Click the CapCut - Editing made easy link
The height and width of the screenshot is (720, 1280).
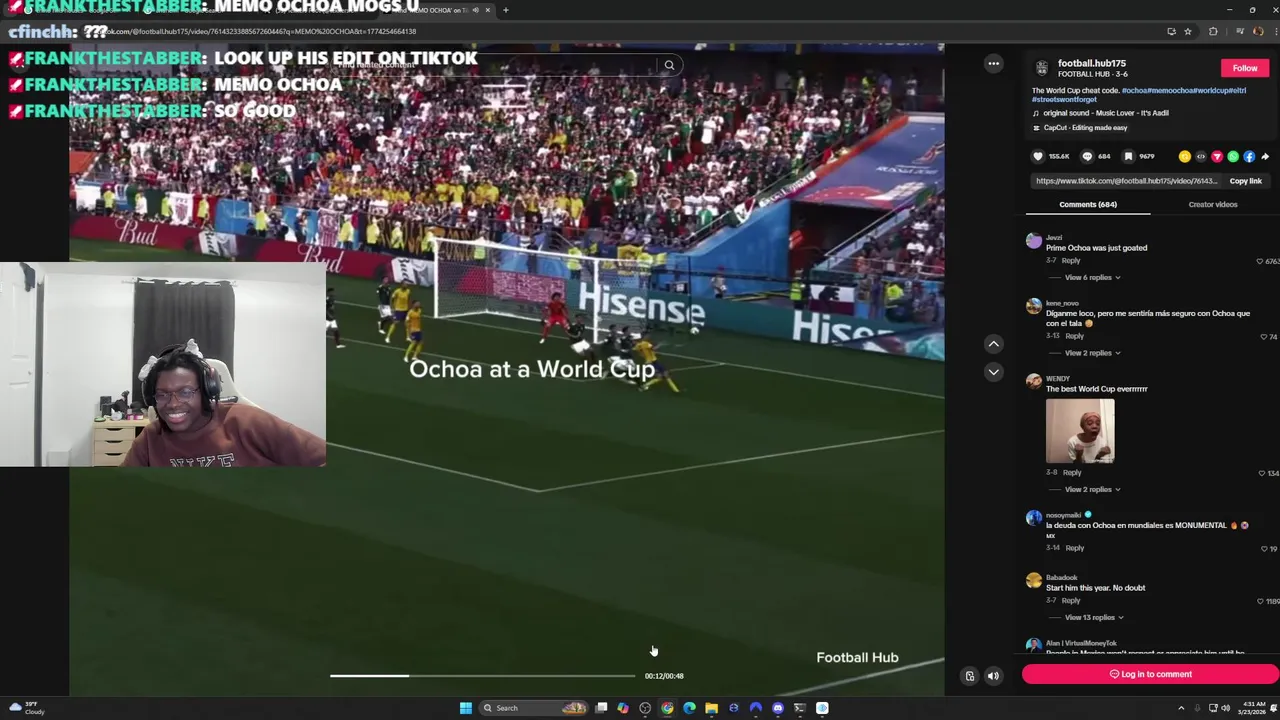pos(1085,128)
